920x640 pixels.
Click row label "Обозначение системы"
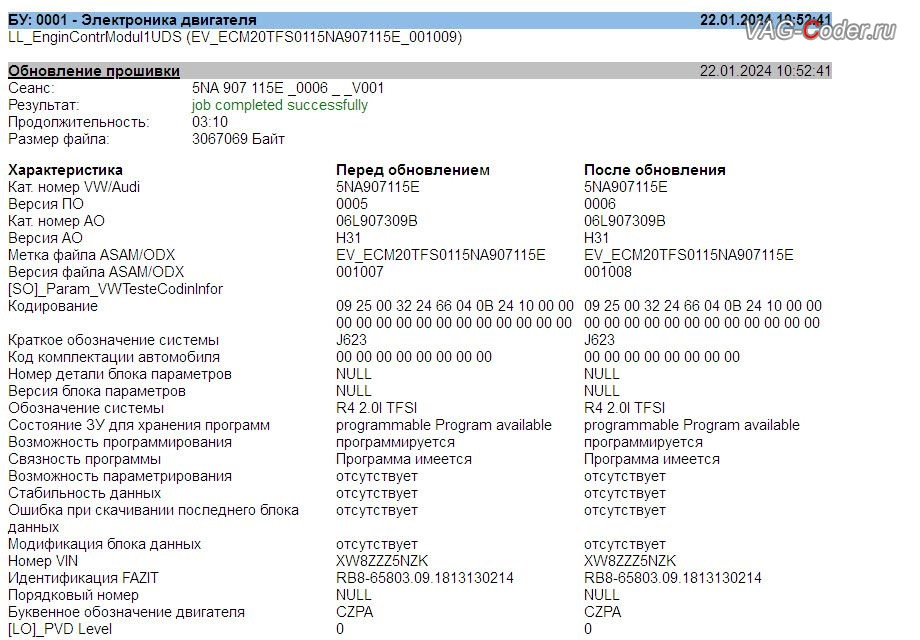click(86, 408)
